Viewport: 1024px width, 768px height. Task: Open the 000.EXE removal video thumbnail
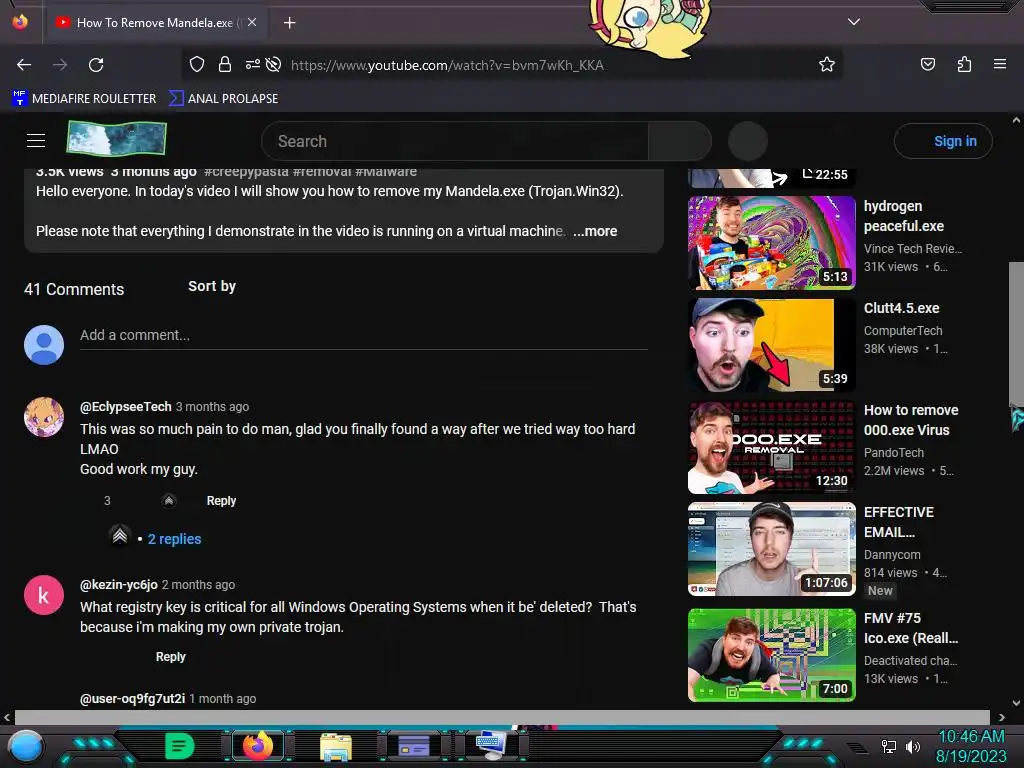click(x=771, y=447)
